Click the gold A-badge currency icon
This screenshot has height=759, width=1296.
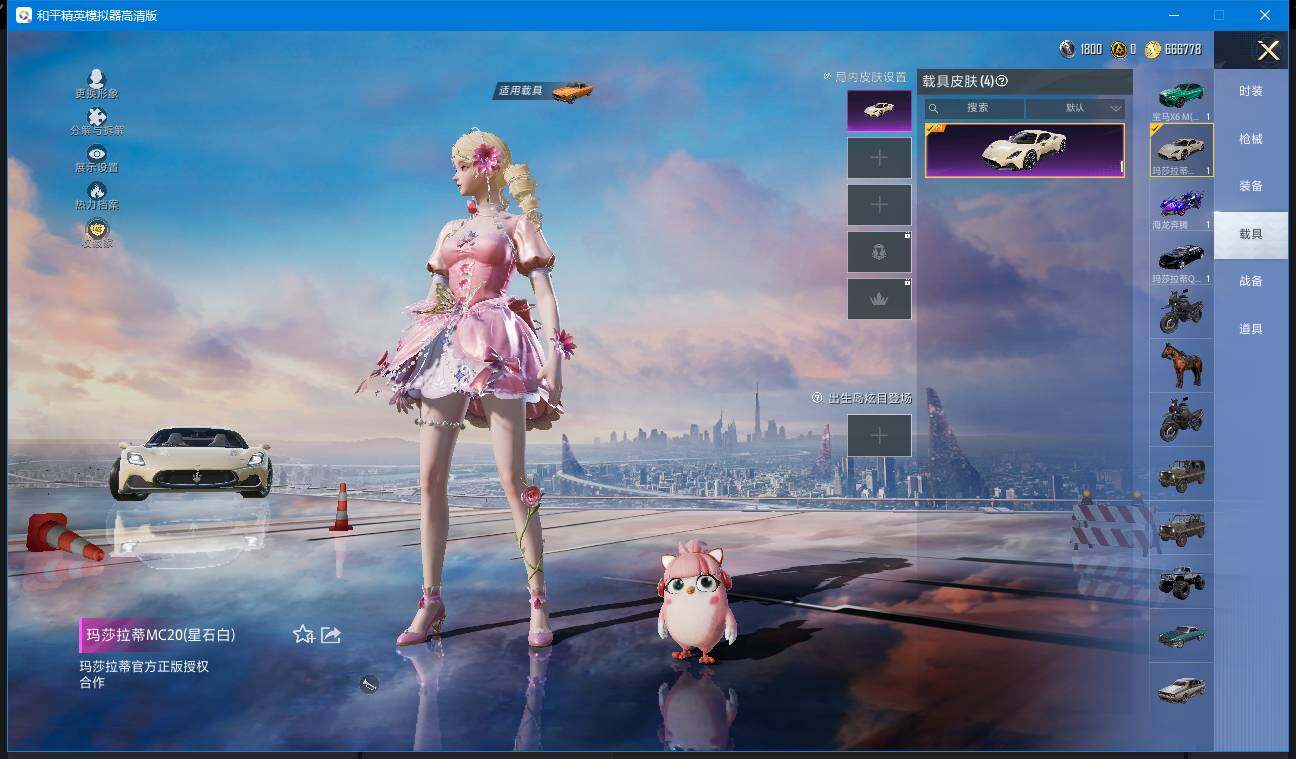(1118, 49)
